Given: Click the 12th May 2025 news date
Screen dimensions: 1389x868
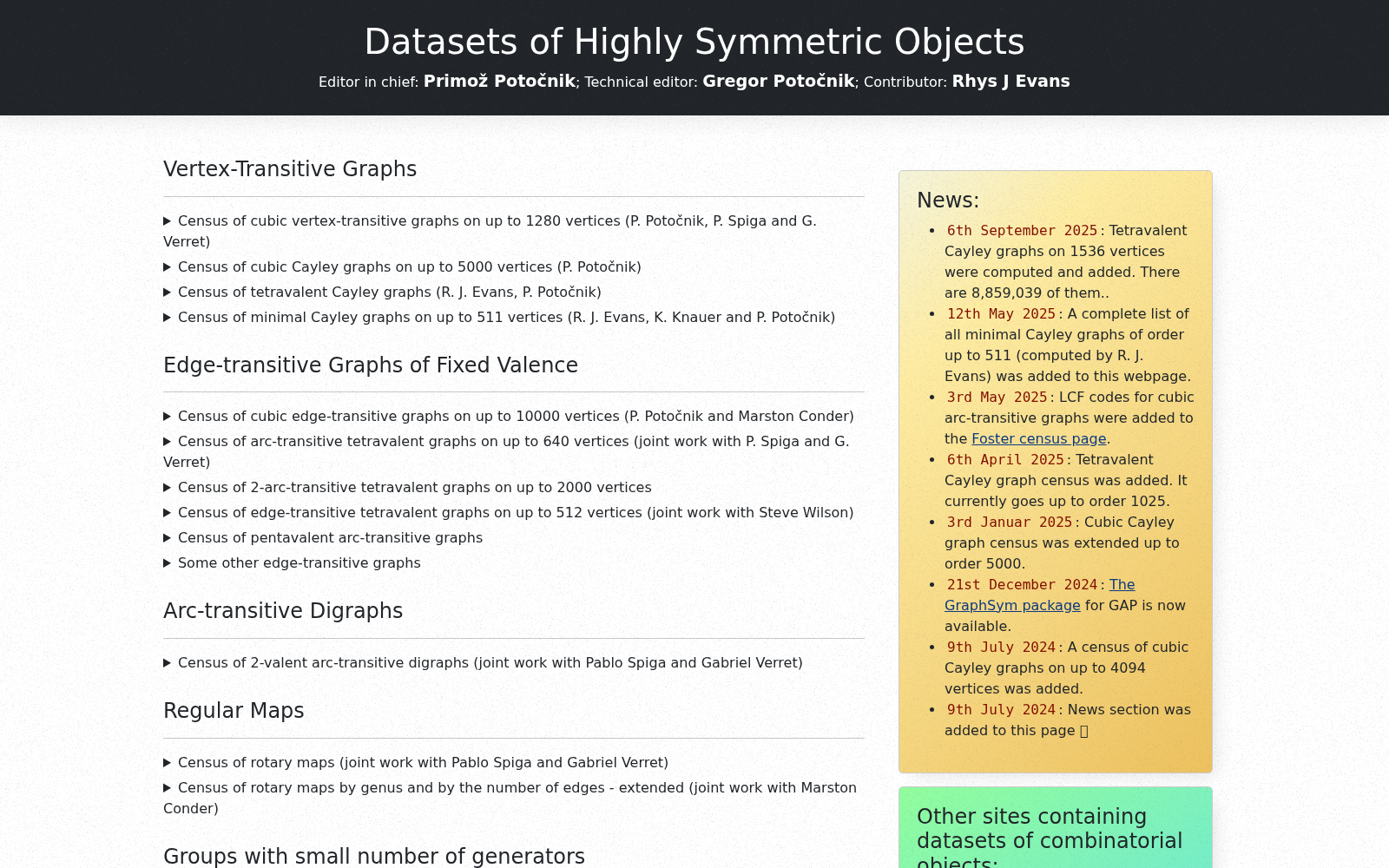Looking at the screenshot, I should pyautogui.click(x=1001, y=314).
